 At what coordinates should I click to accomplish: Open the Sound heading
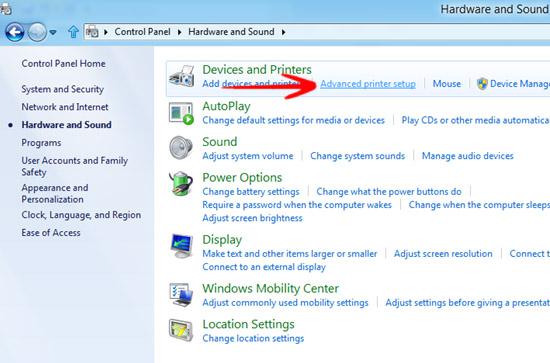220,142
